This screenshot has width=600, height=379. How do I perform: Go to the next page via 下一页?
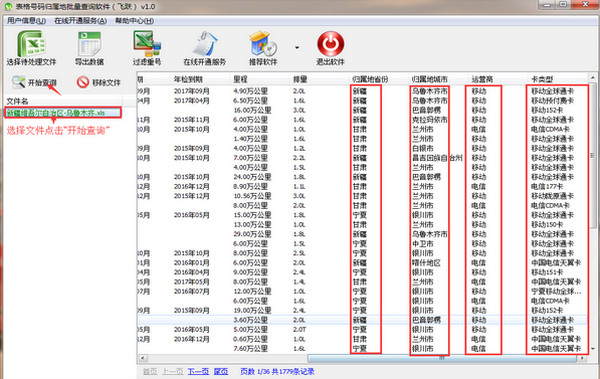coord(198,371)
